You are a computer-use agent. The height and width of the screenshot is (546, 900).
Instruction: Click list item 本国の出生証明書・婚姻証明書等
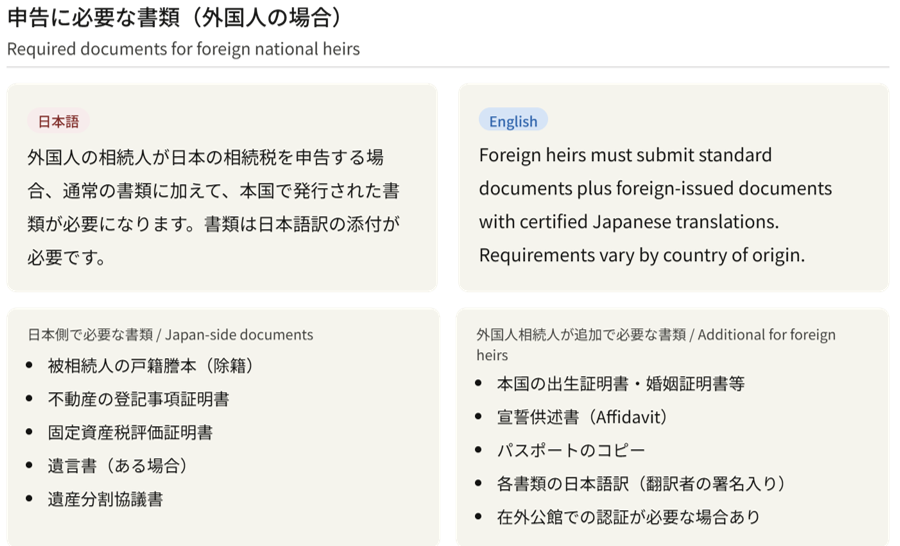[620, 384]
